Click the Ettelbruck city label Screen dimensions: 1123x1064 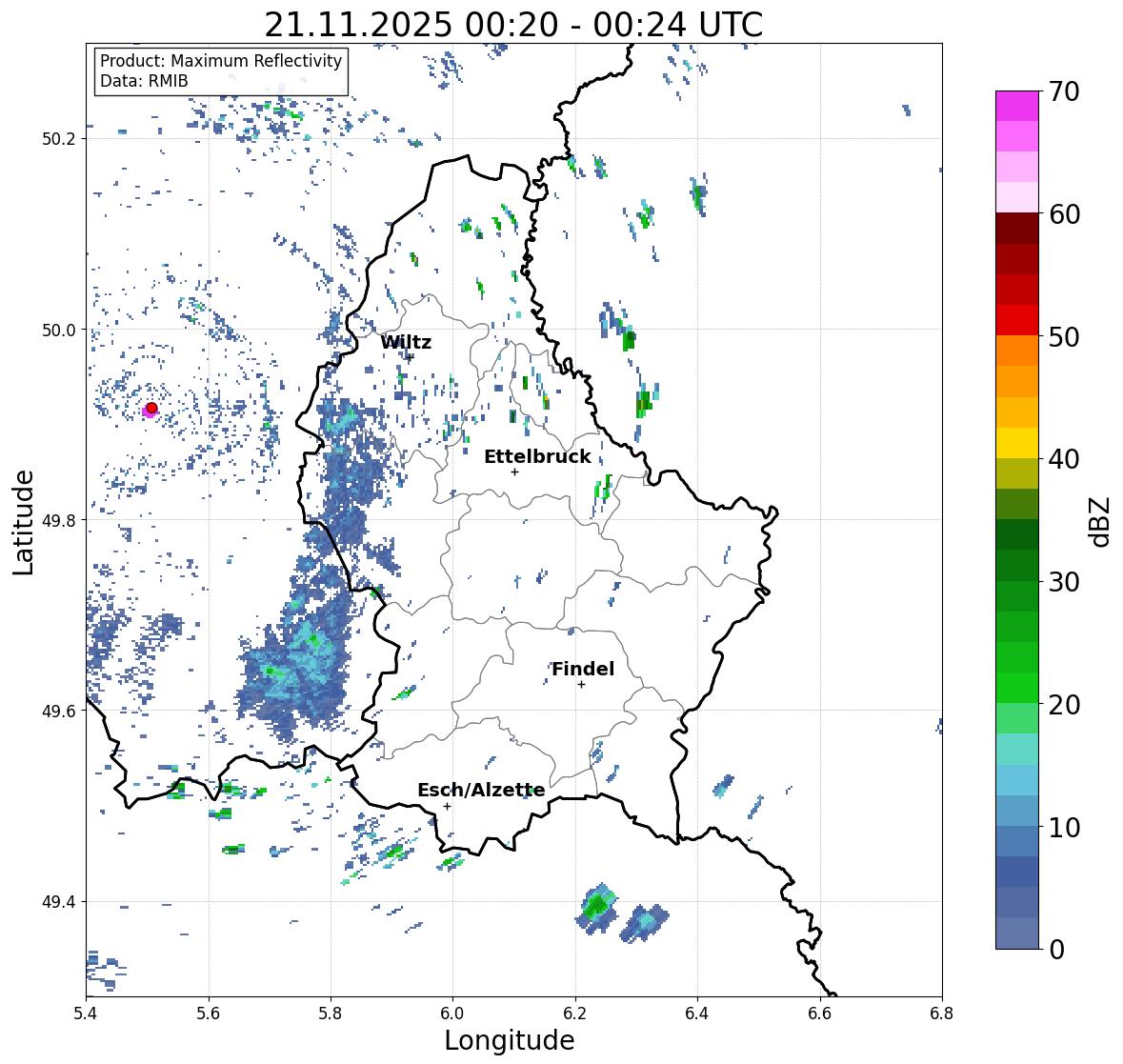point(537,457)
